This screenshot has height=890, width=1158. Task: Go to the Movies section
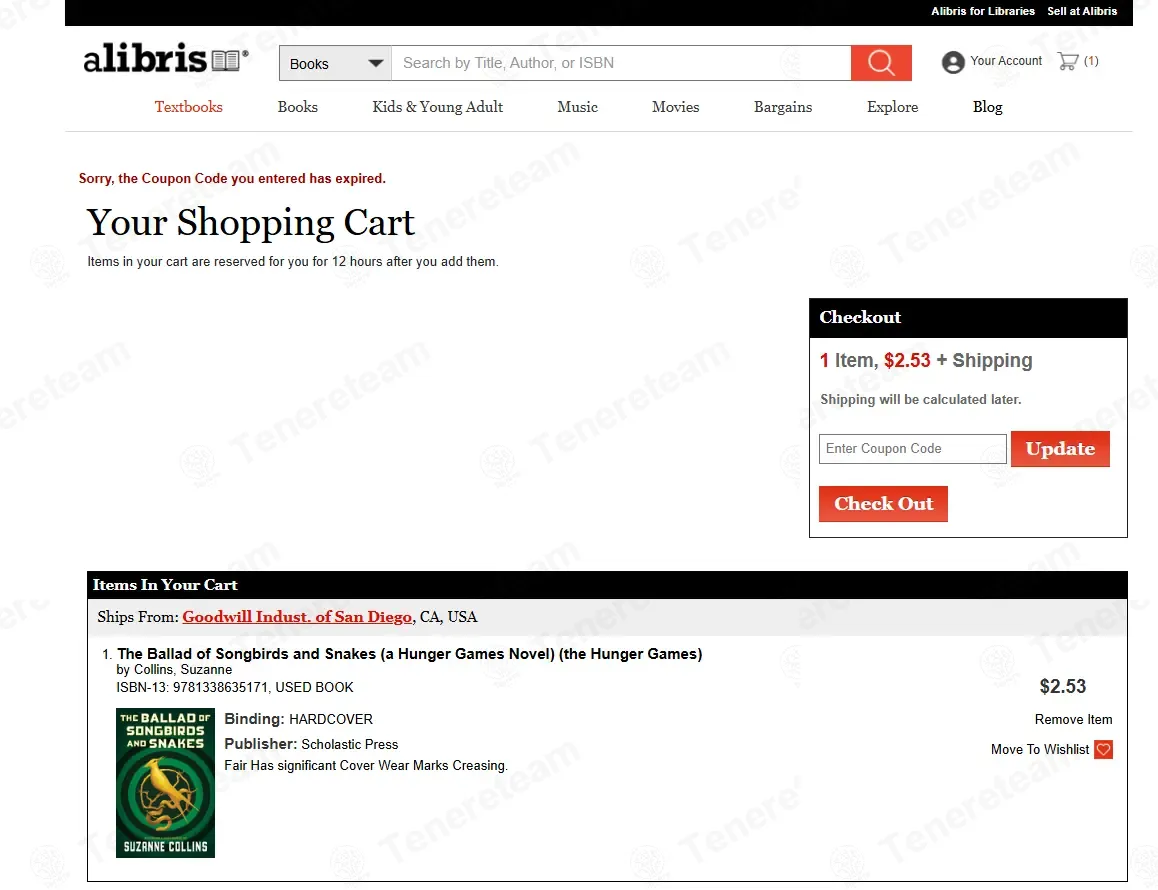(x=676, y=107)
